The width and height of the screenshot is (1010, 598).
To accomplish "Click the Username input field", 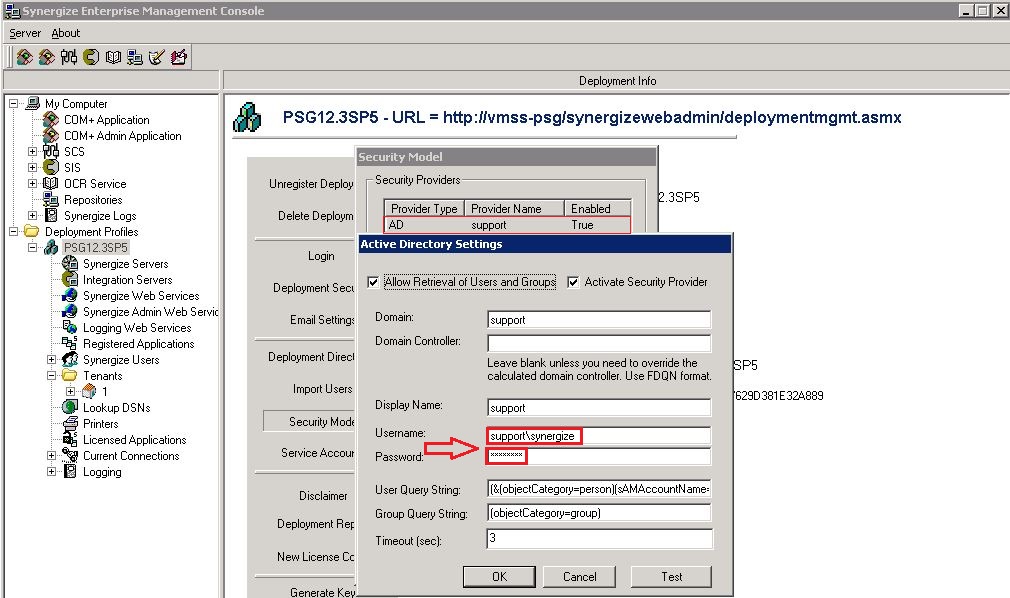I will tap(599, 436).
